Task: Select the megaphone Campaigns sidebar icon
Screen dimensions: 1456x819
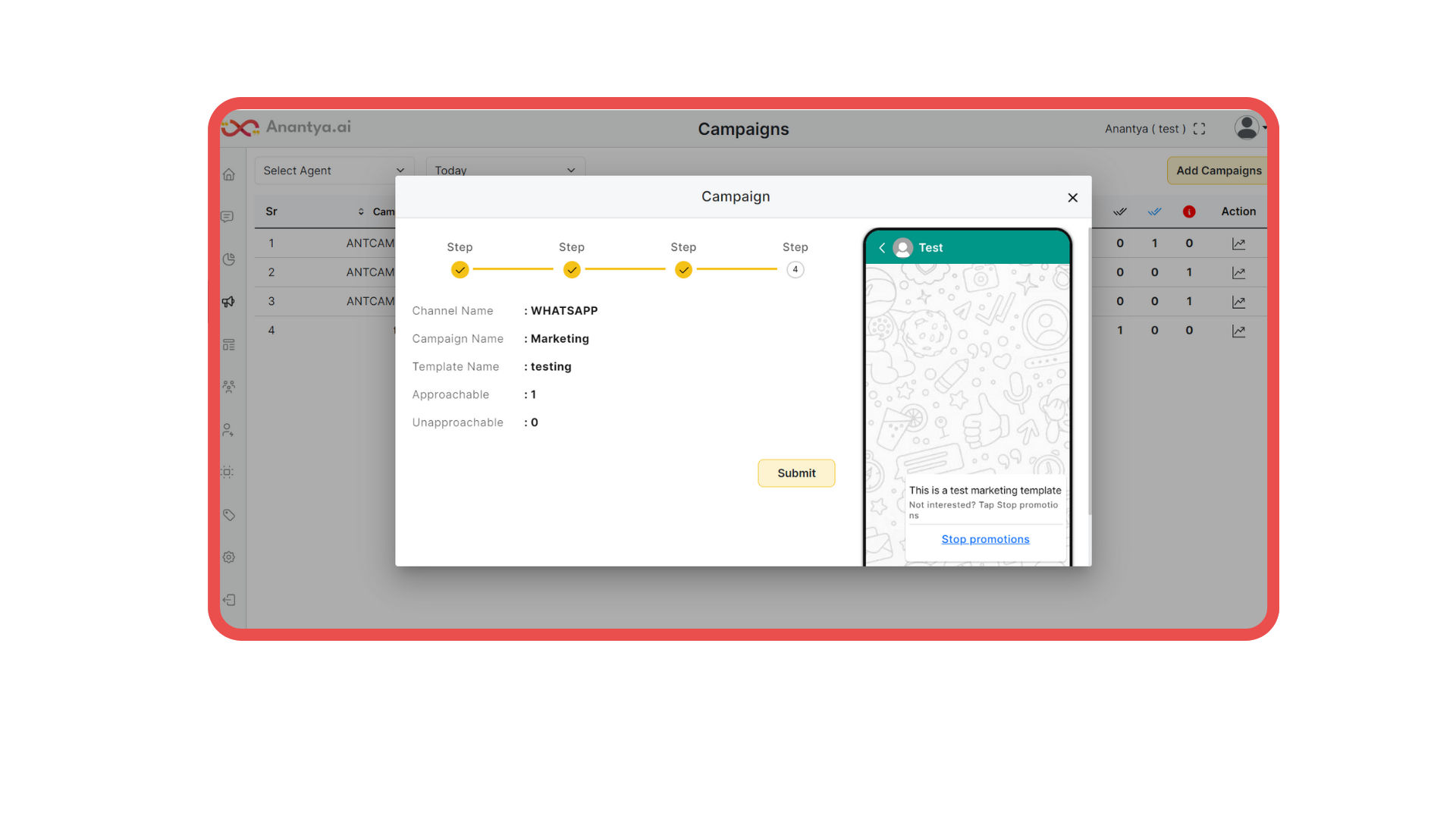Action: pos(228,302)
